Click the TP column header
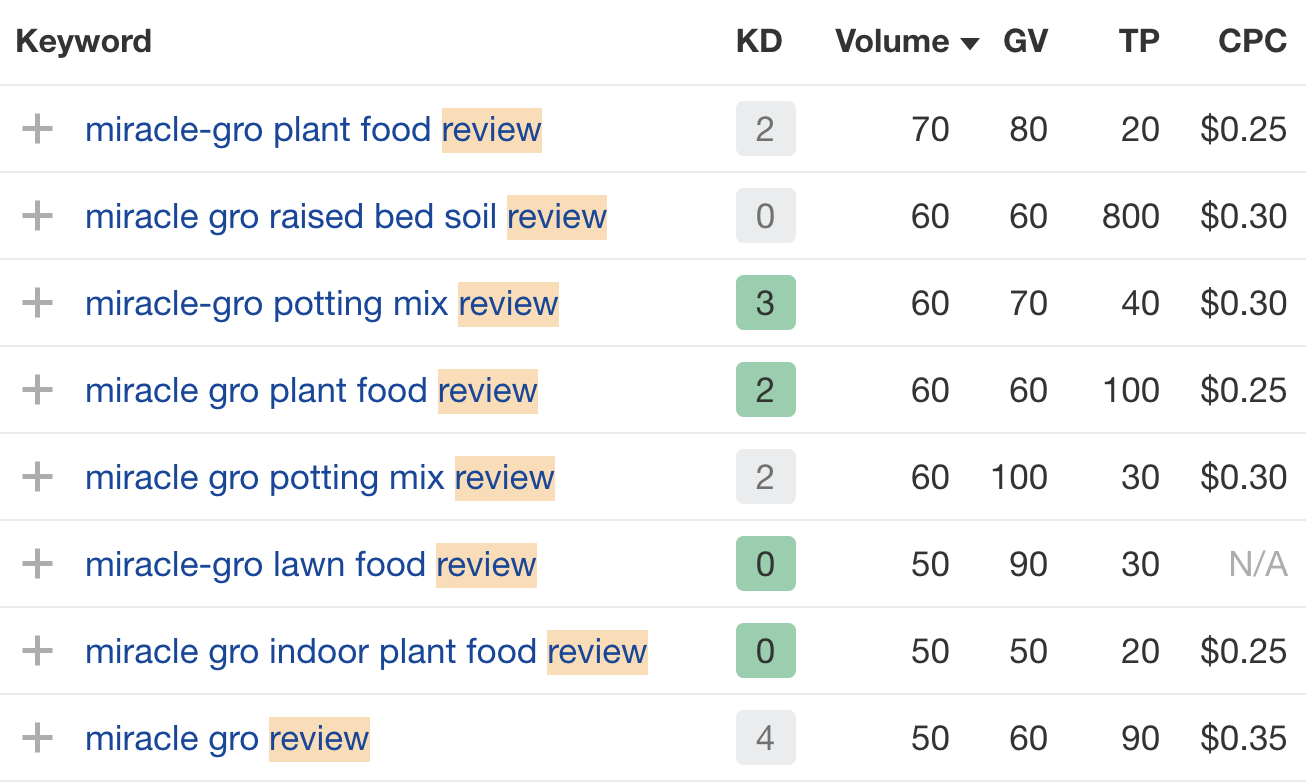This screenshot has height=782, width=1306. point(1139,42)
